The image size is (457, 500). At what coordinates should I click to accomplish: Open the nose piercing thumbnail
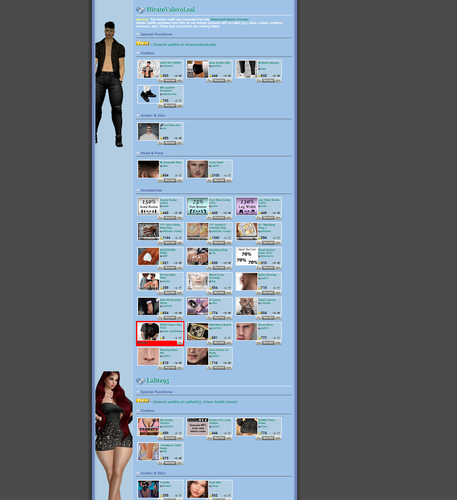148,356
